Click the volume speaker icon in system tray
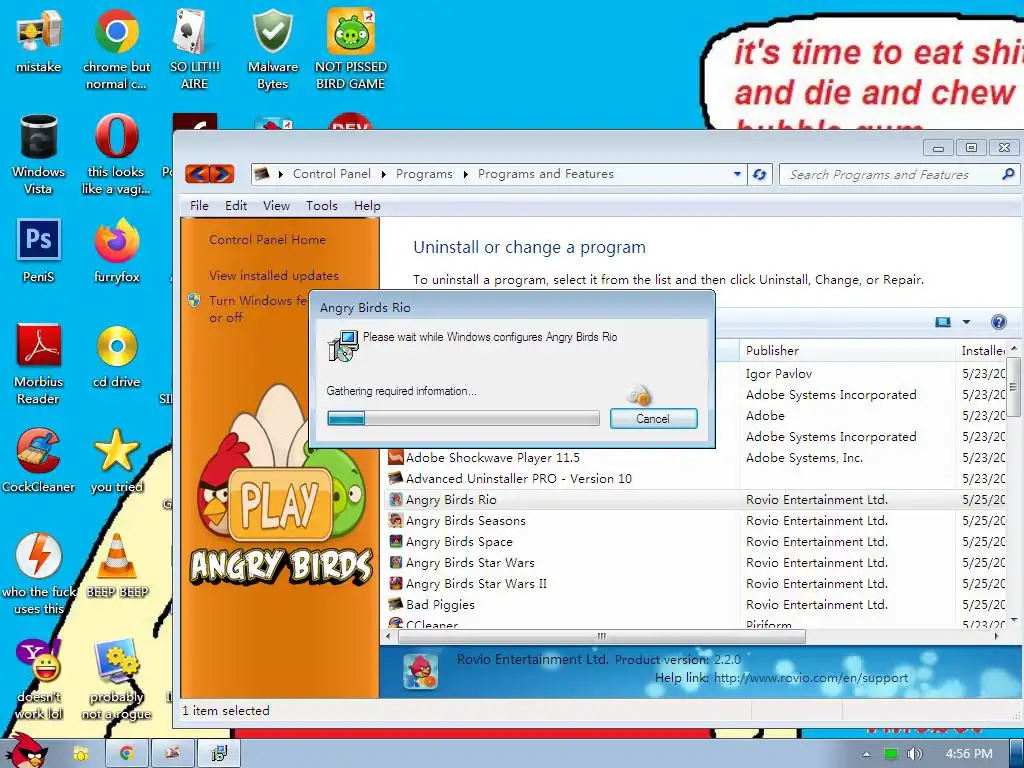Image resolution: width=1024 pixels, height=768 pixels. 914,754
